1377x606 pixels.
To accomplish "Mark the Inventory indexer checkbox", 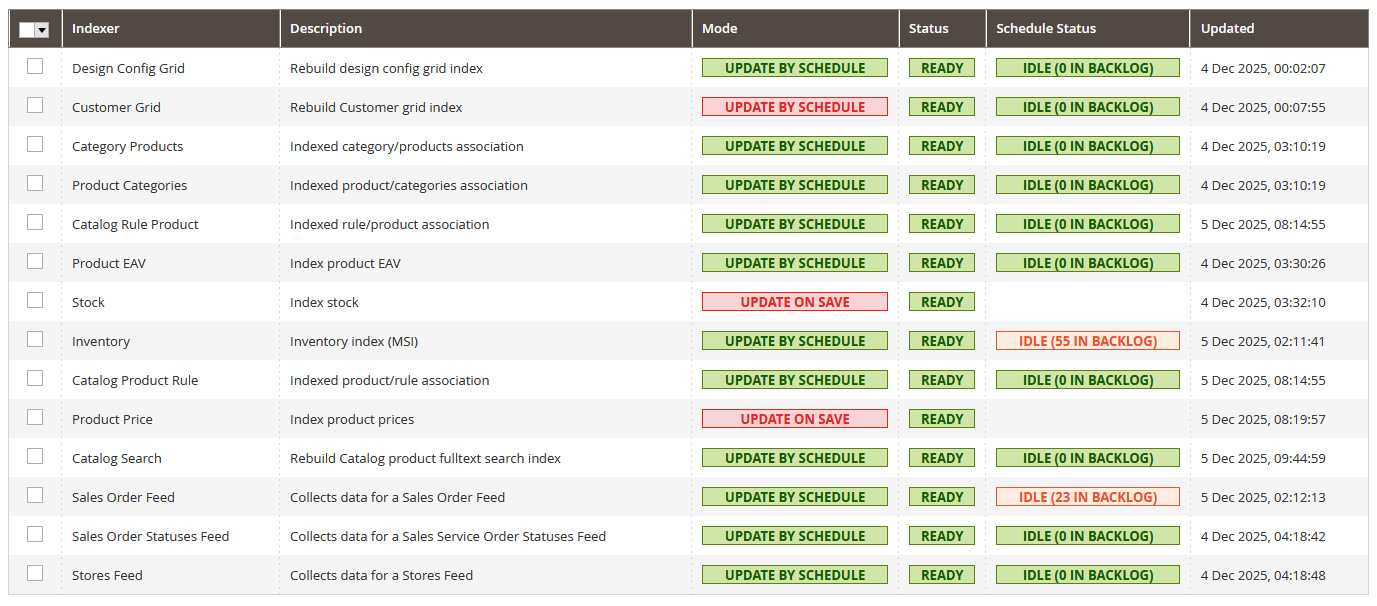I will click(x=35, y=339).
